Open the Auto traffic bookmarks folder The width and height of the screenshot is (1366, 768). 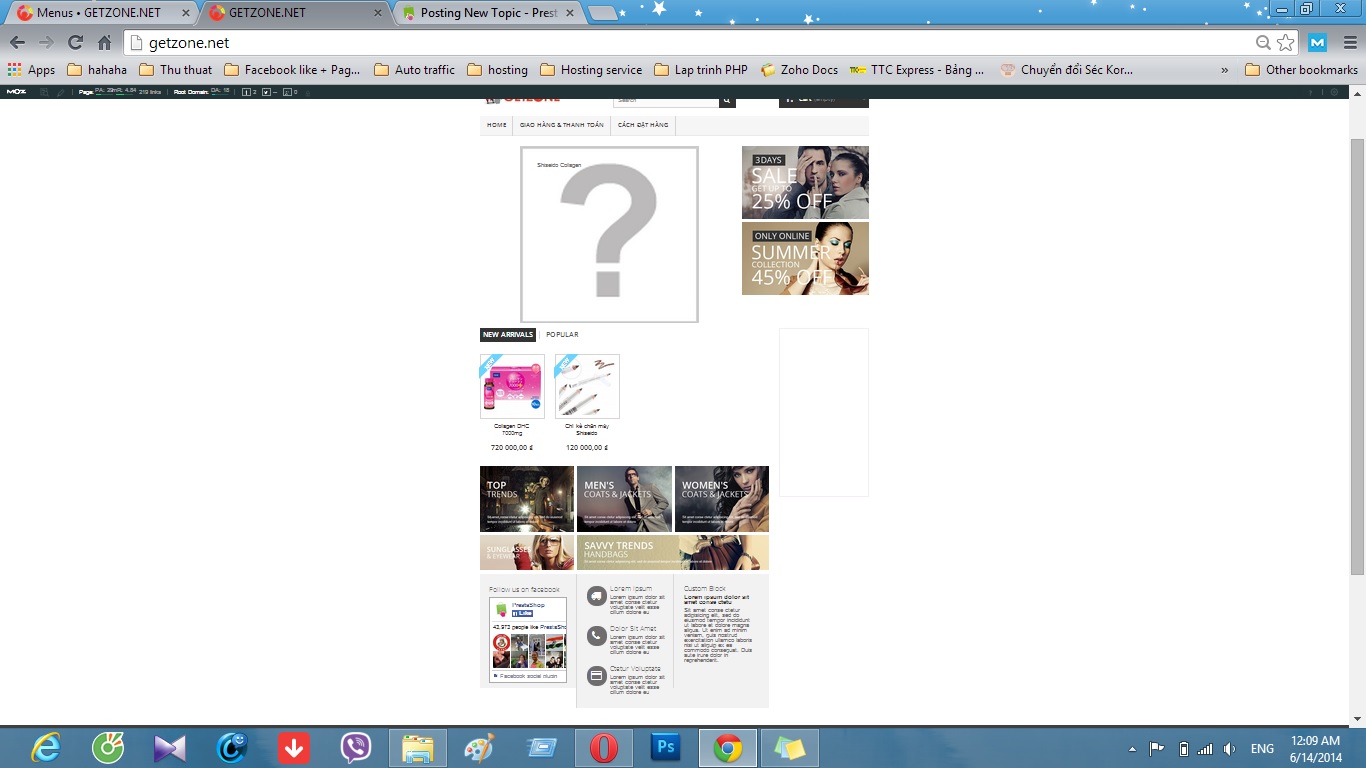click(x=414, y=70)
